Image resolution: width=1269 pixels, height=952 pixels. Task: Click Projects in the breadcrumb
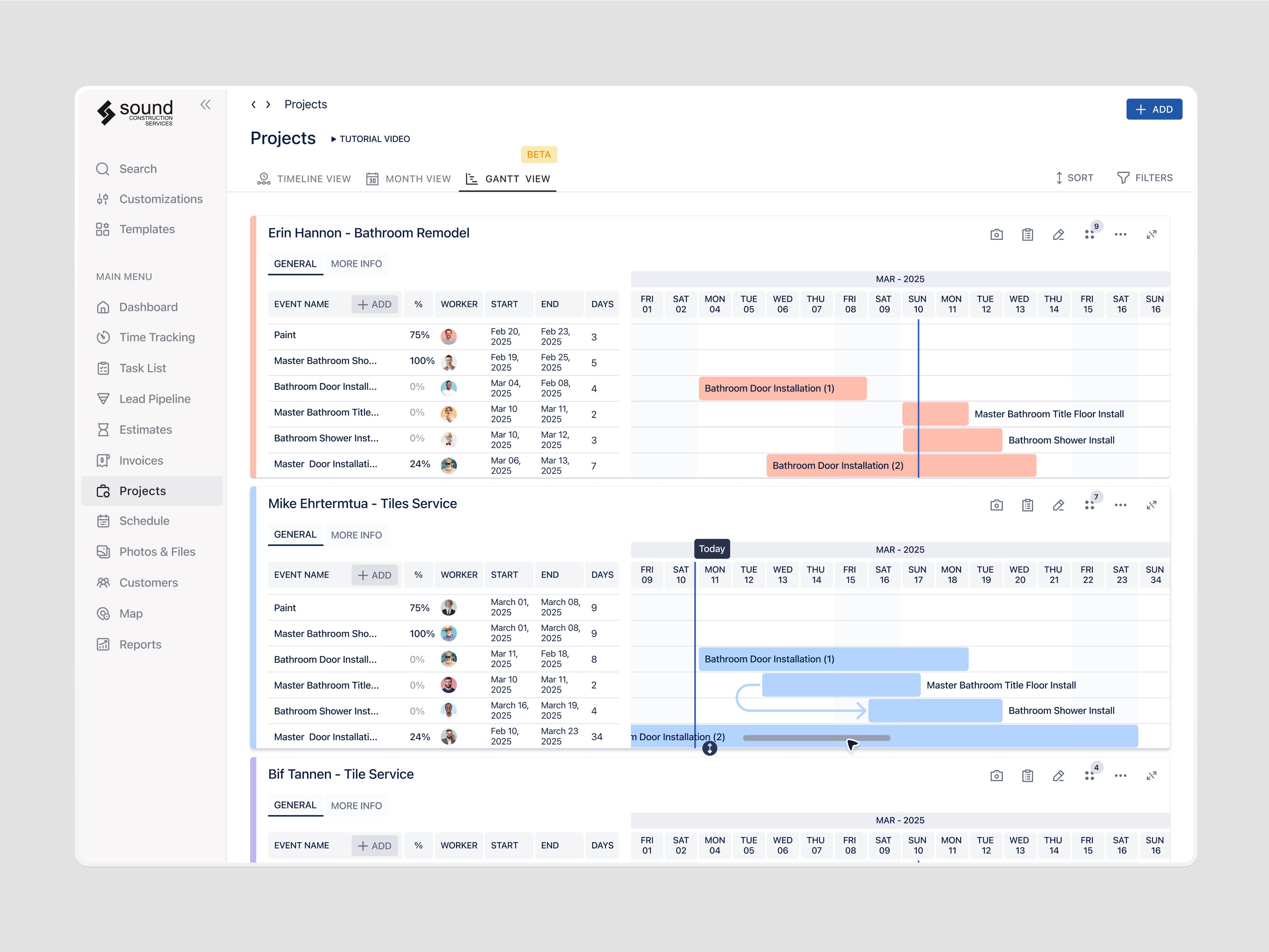(306, 104)
